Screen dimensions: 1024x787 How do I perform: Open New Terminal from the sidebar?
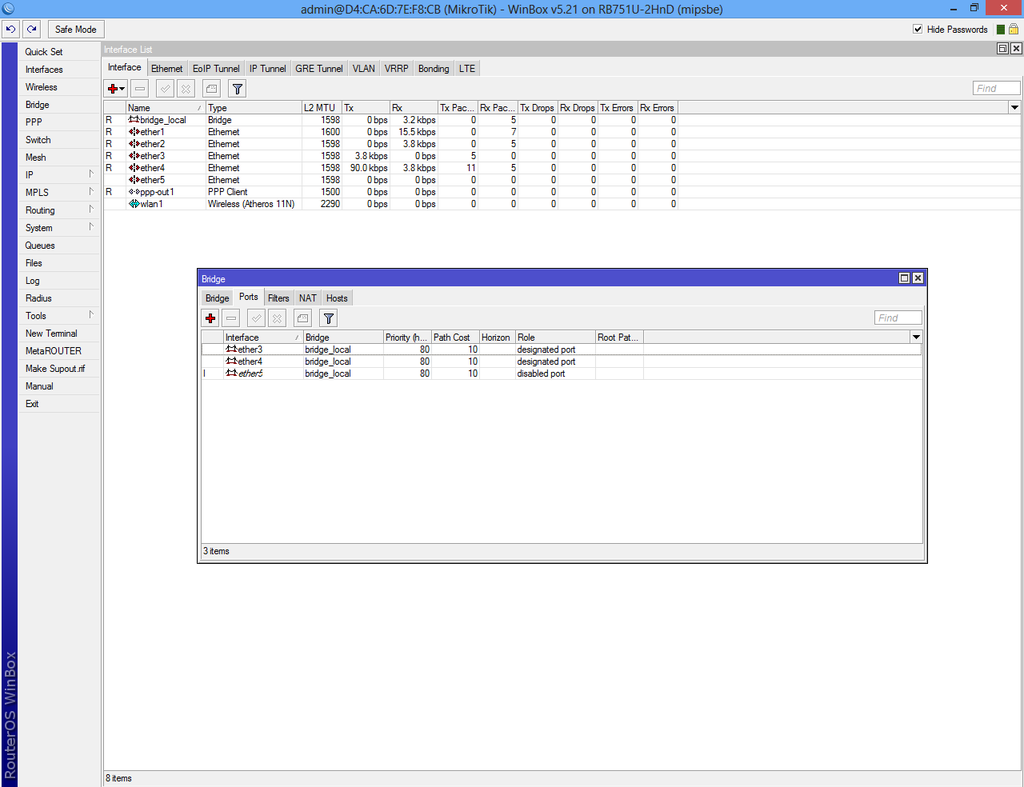pyautogui.click(x=51, y=333)
